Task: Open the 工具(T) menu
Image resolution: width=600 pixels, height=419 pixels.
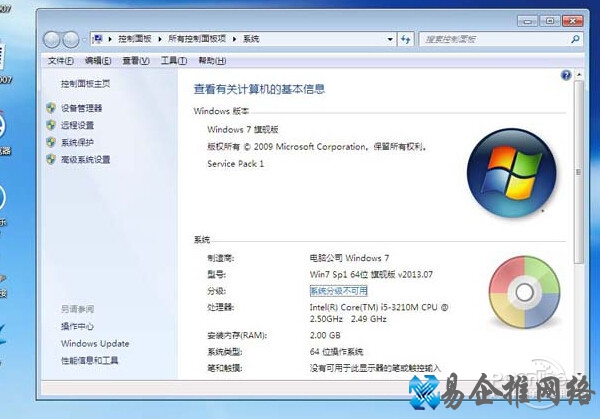Action: (174, 61)
